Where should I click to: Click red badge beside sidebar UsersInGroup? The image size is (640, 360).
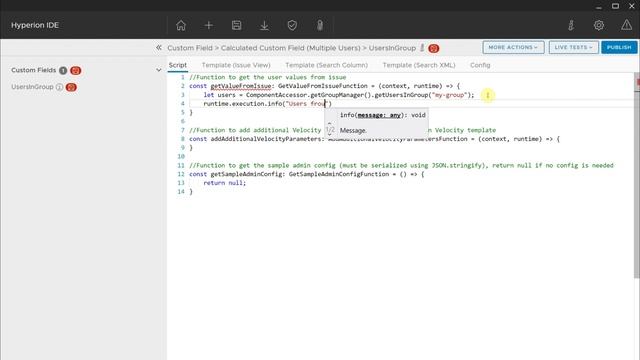coord(71,87)
